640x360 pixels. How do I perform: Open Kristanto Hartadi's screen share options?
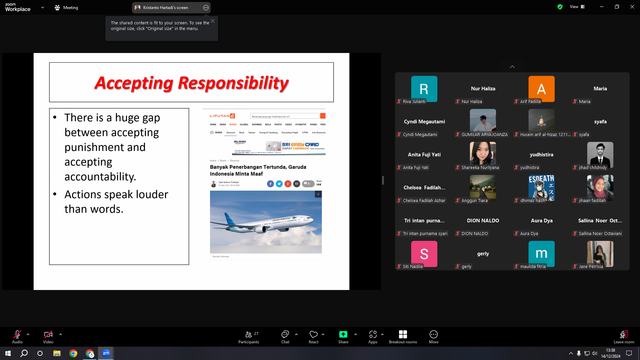[x=206, y=7]
